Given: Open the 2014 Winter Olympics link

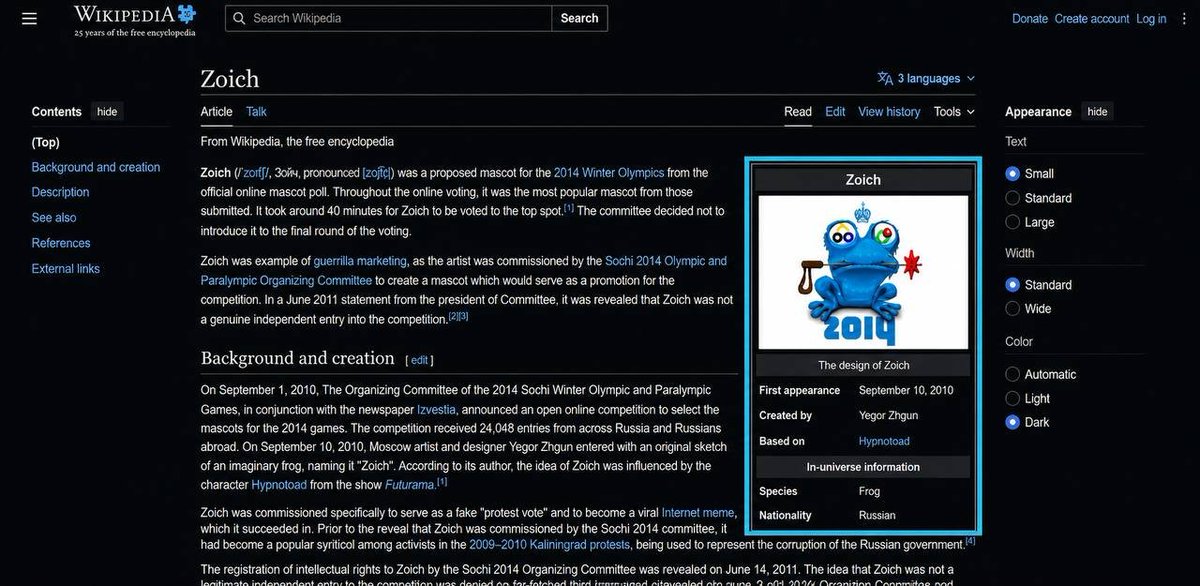Looking at the screenshot, I should pos(609,173).
